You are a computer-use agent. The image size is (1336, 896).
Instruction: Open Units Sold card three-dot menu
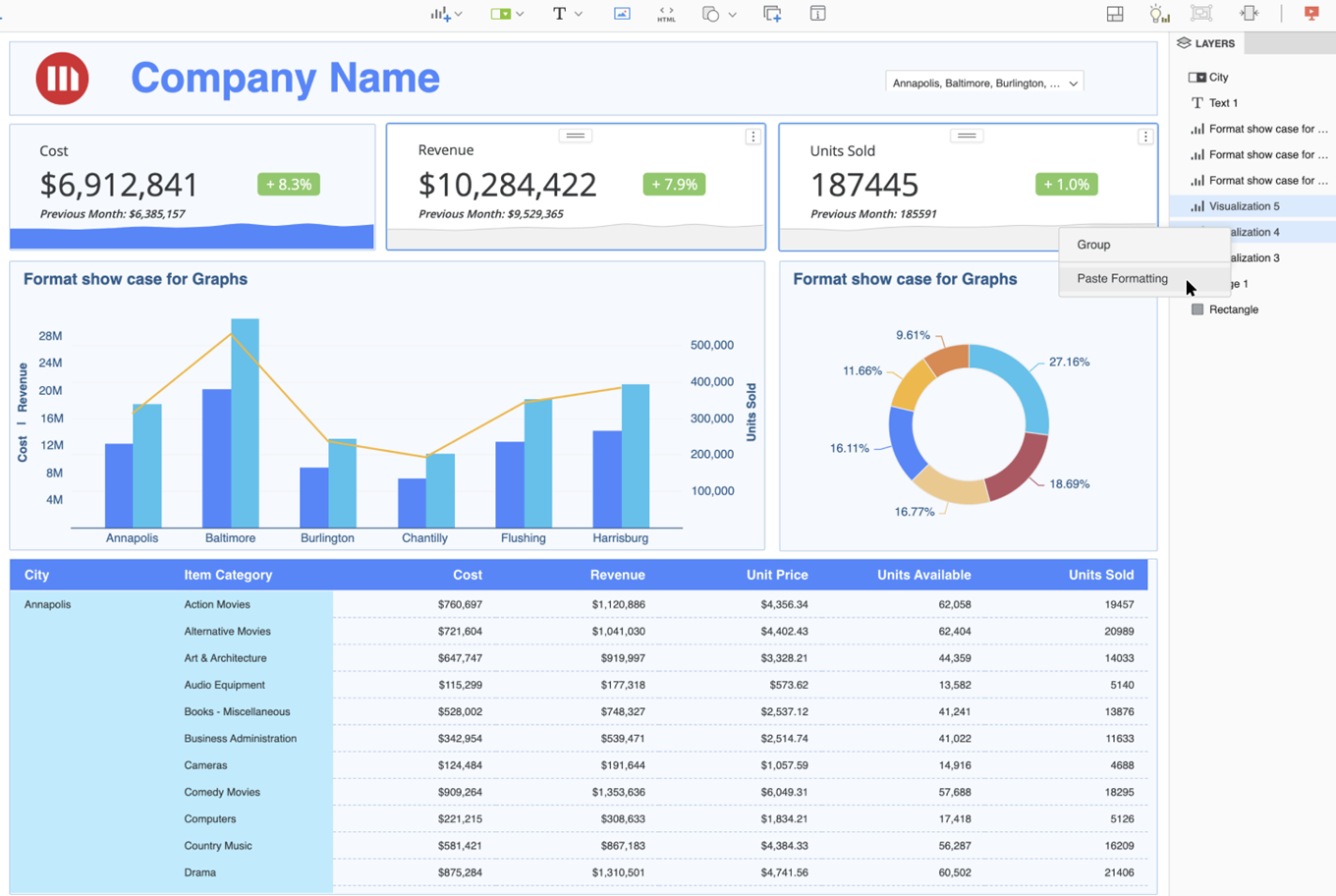point(1145,138)
